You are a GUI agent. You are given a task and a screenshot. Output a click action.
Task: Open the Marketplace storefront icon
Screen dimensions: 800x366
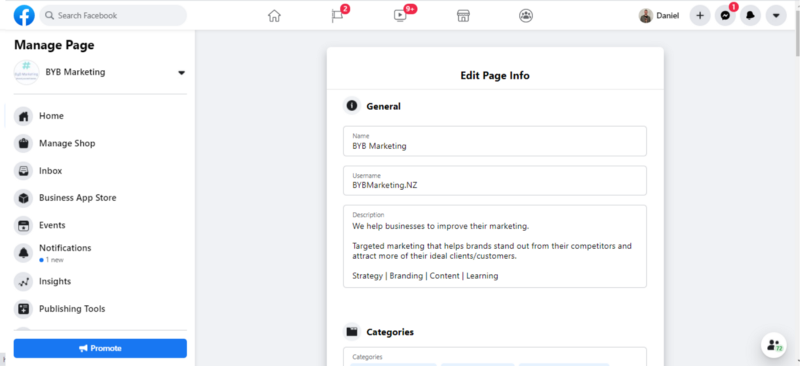pyautogui.click(x=463, y=16)
